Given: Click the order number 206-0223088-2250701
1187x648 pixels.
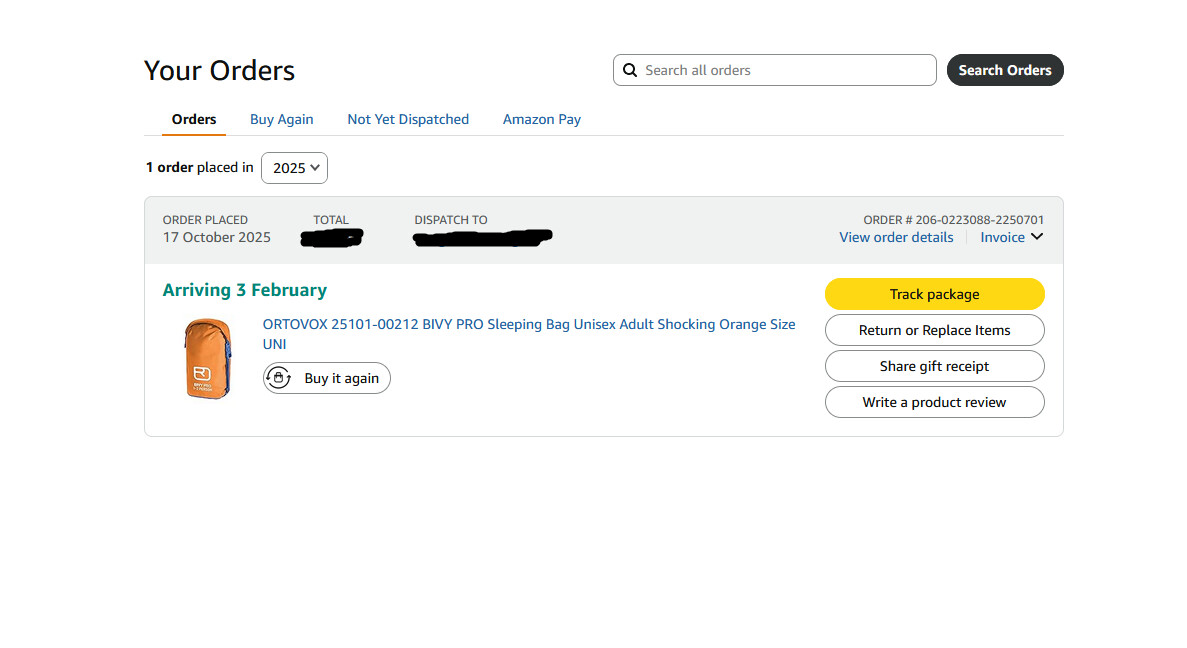Looking at the screenshot, I should 979,220.
